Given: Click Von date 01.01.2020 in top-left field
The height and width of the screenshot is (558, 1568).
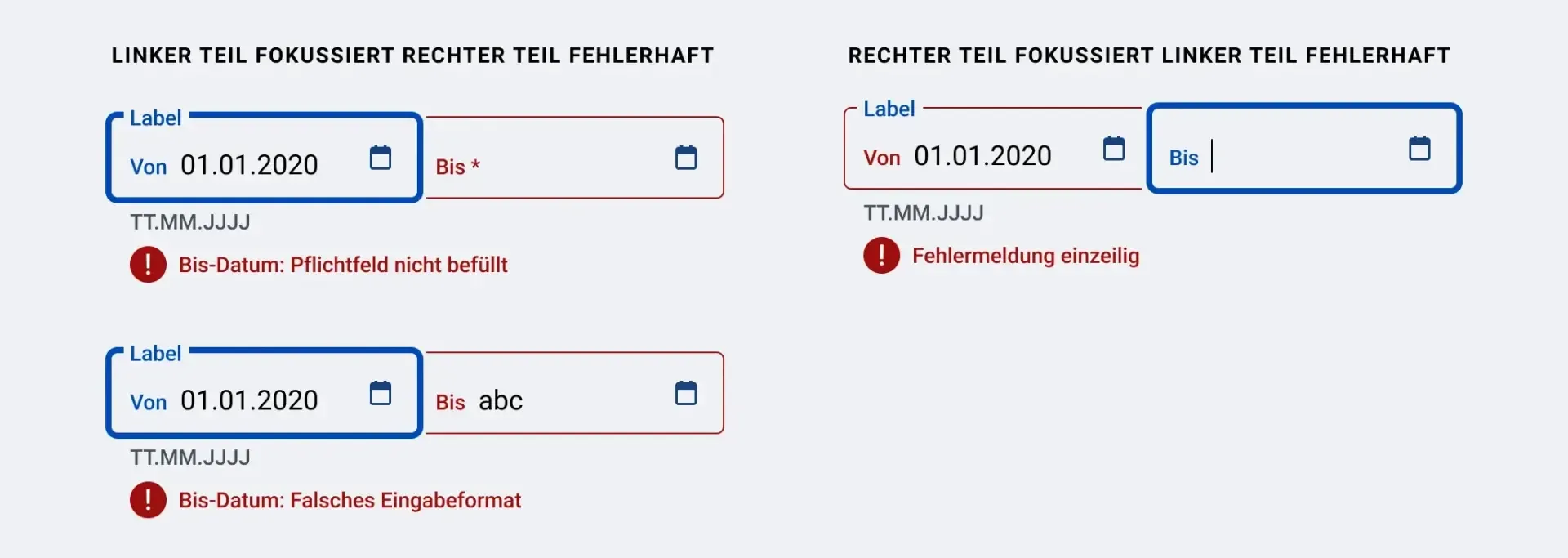Looking at the screenshot, I should 249,165.
